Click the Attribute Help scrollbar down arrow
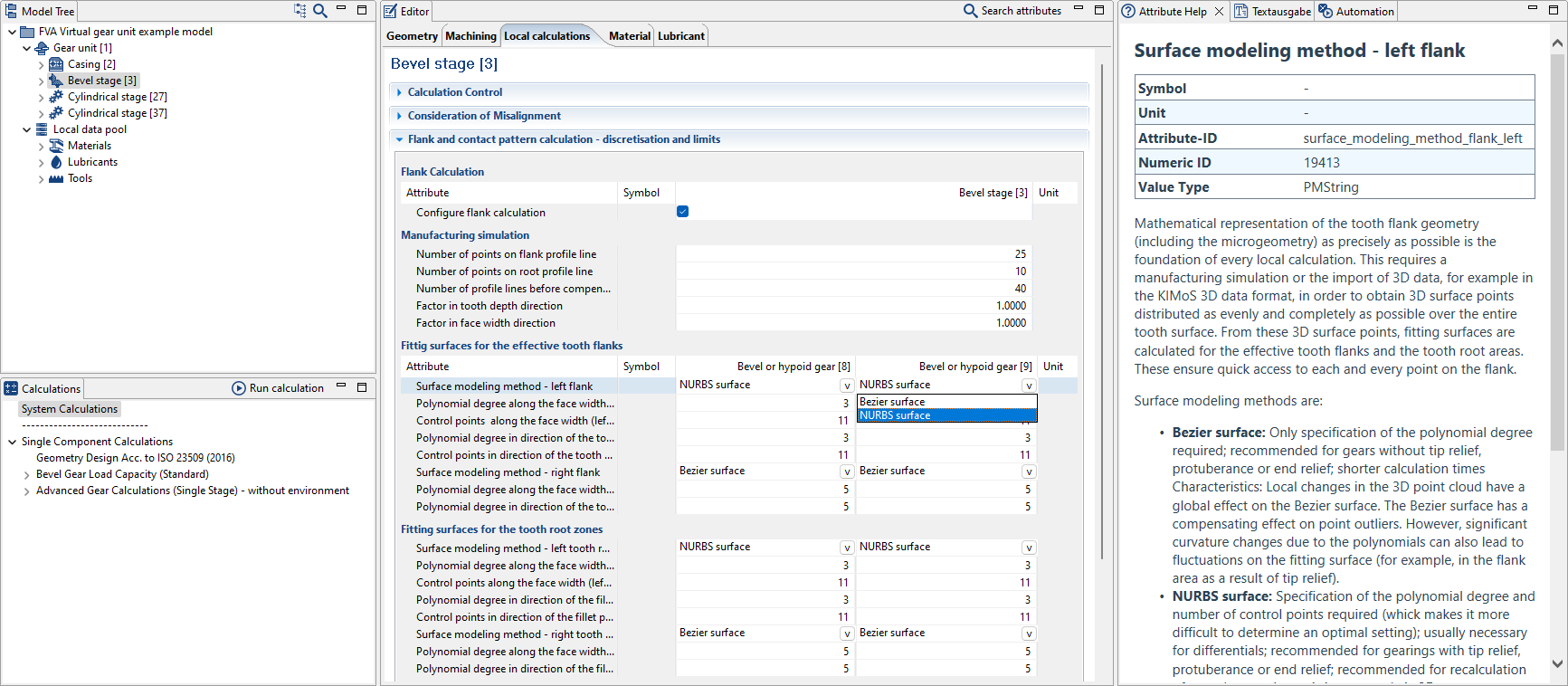Screen dimensions: 1568x686 coord(1557,663)
